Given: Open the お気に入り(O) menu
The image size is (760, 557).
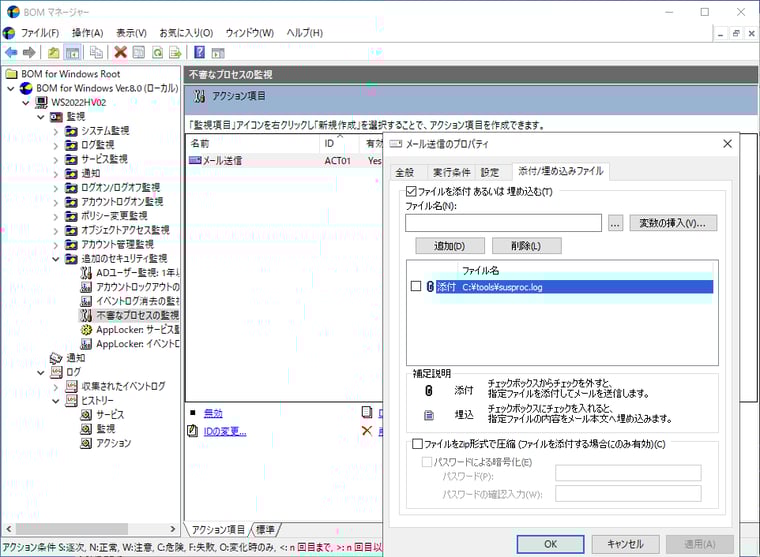Looking at the screenshot, I should [x=186, y=32].
